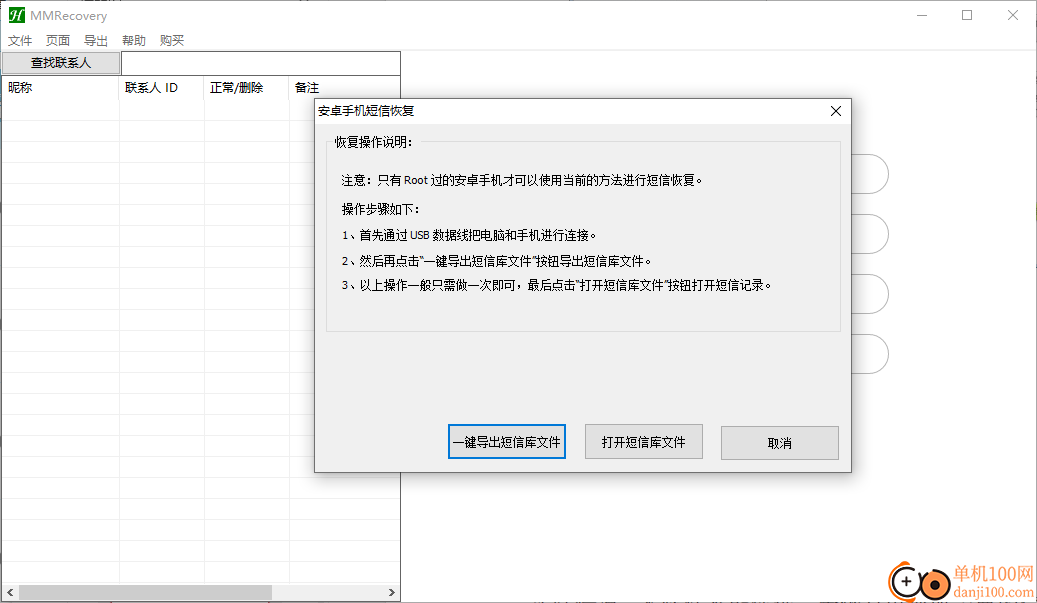
Task: Click the 操作步骤如下 text
Action: [x=380, y=209]
